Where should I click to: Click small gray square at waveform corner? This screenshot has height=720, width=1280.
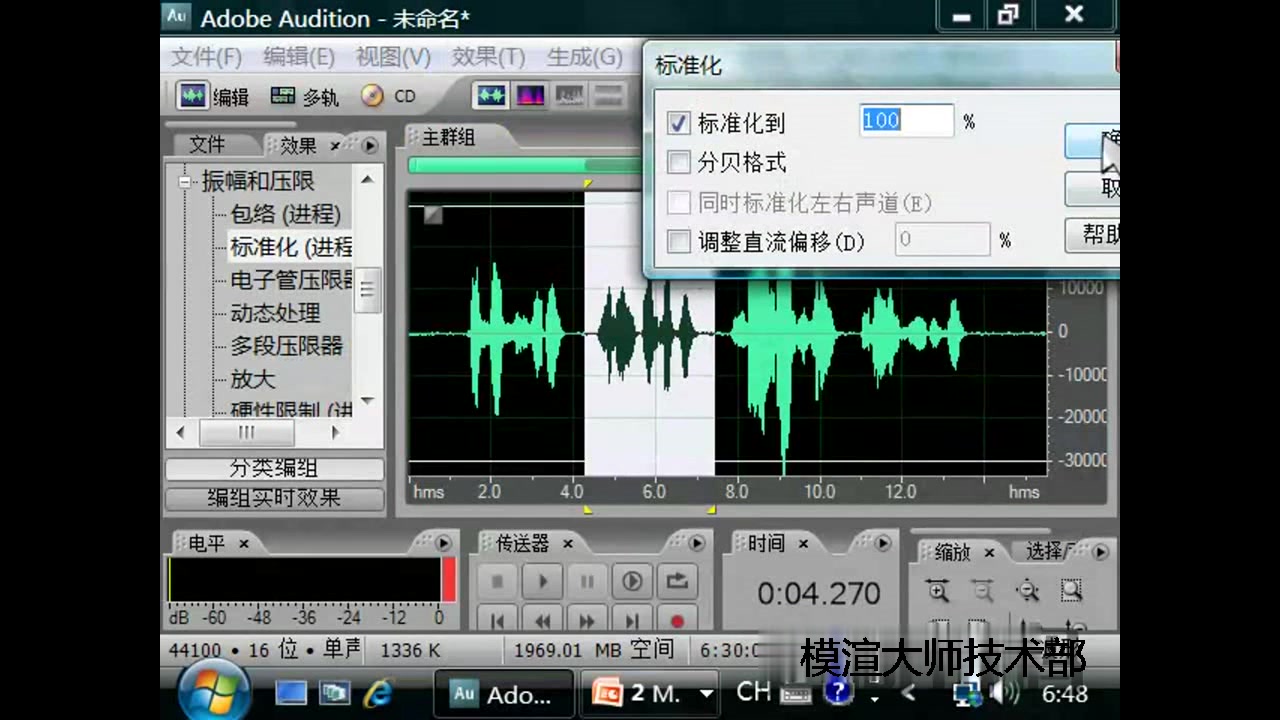[433, 214]
